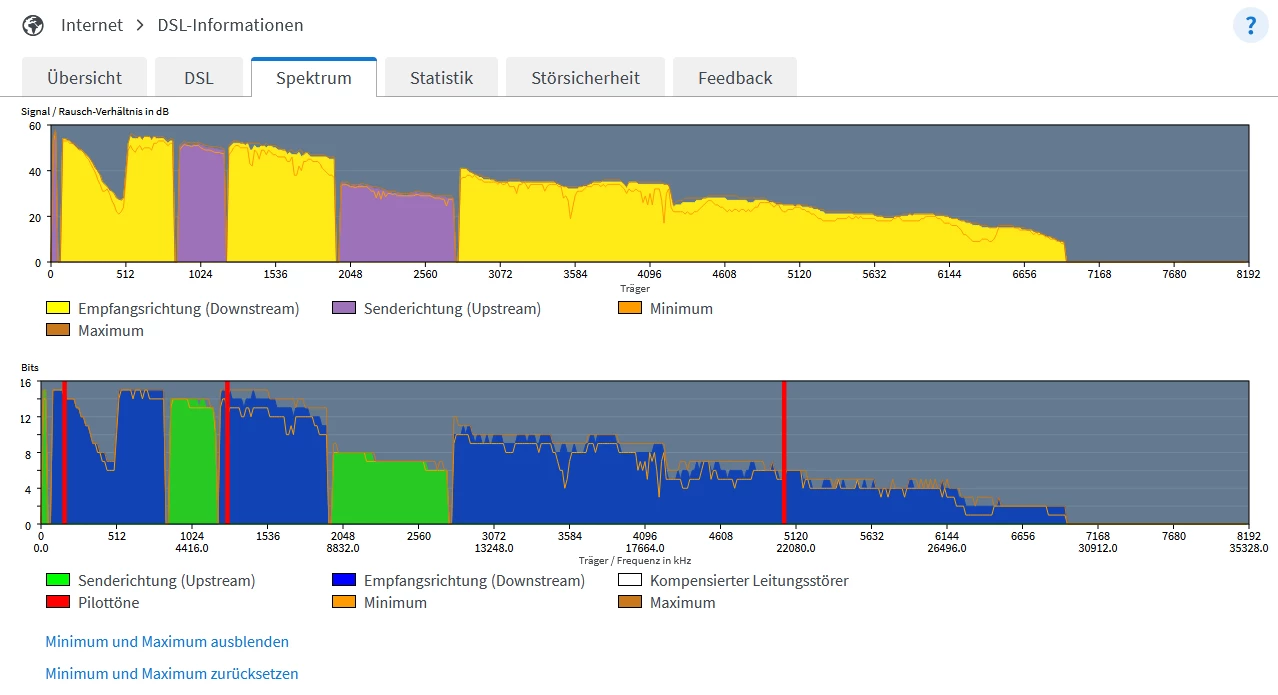The height and width of the screenshot is (695, 1278).
Task: Click the white Kompensierter Leitungsstörer swatch
Action: tap(630, 581)
